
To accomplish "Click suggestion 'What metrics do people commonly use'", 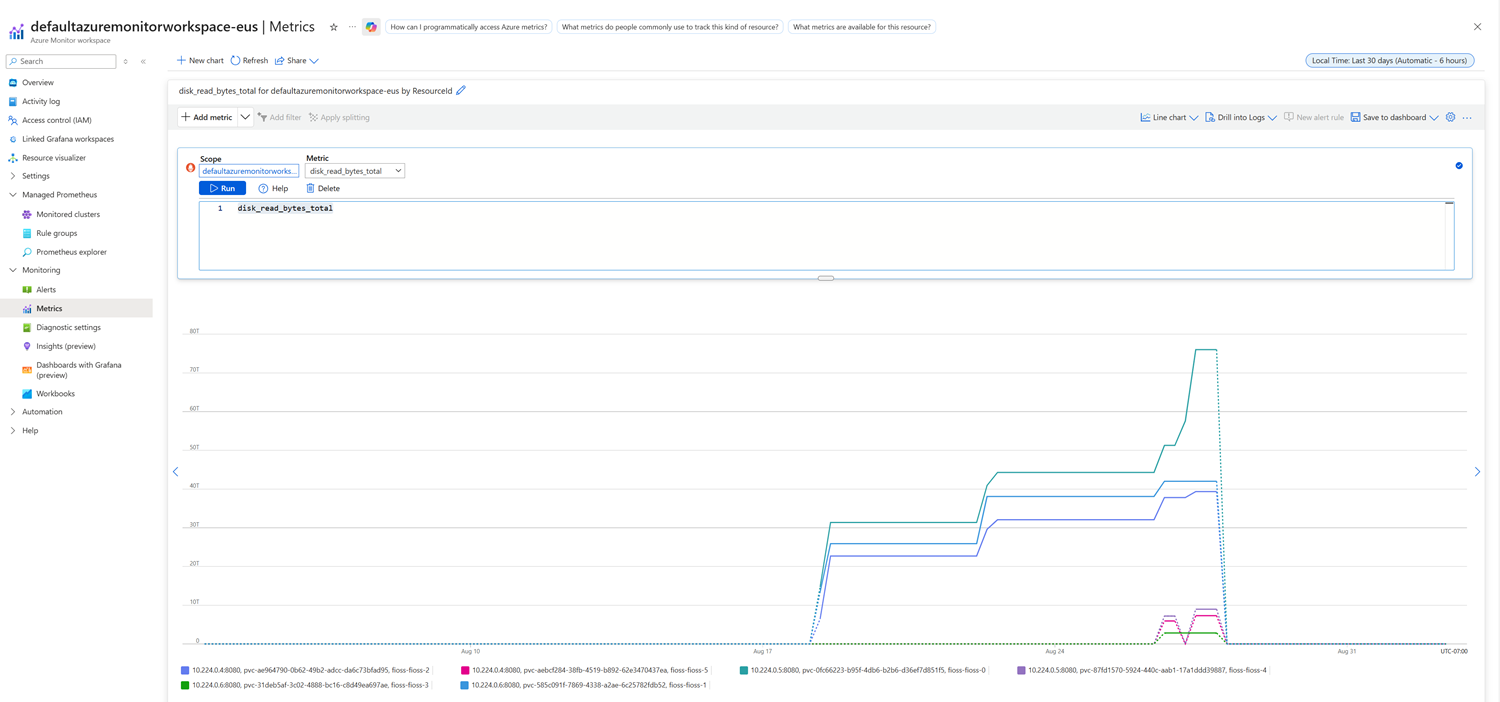I will tap(670, 27).
